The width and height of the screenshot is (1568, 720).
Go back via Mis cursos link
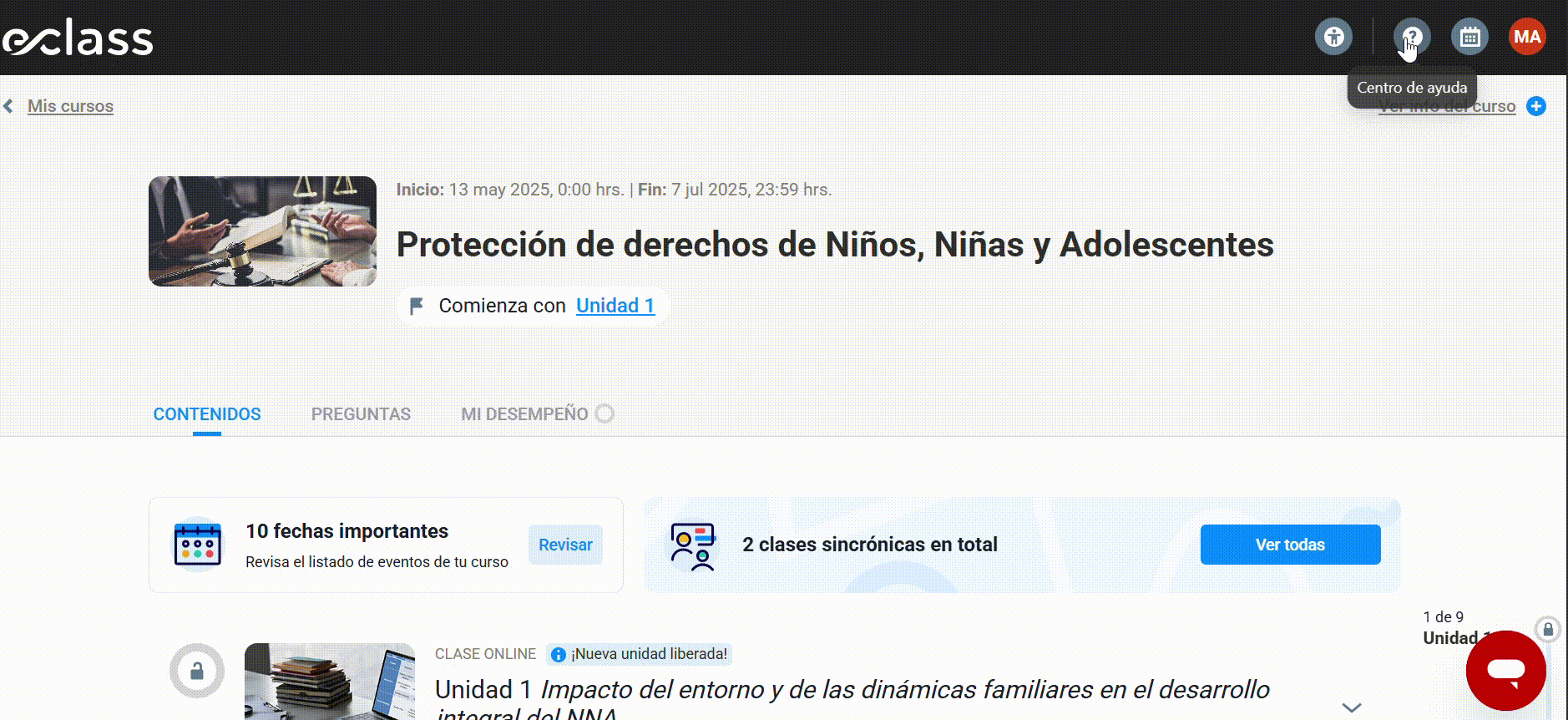(70, 106)
